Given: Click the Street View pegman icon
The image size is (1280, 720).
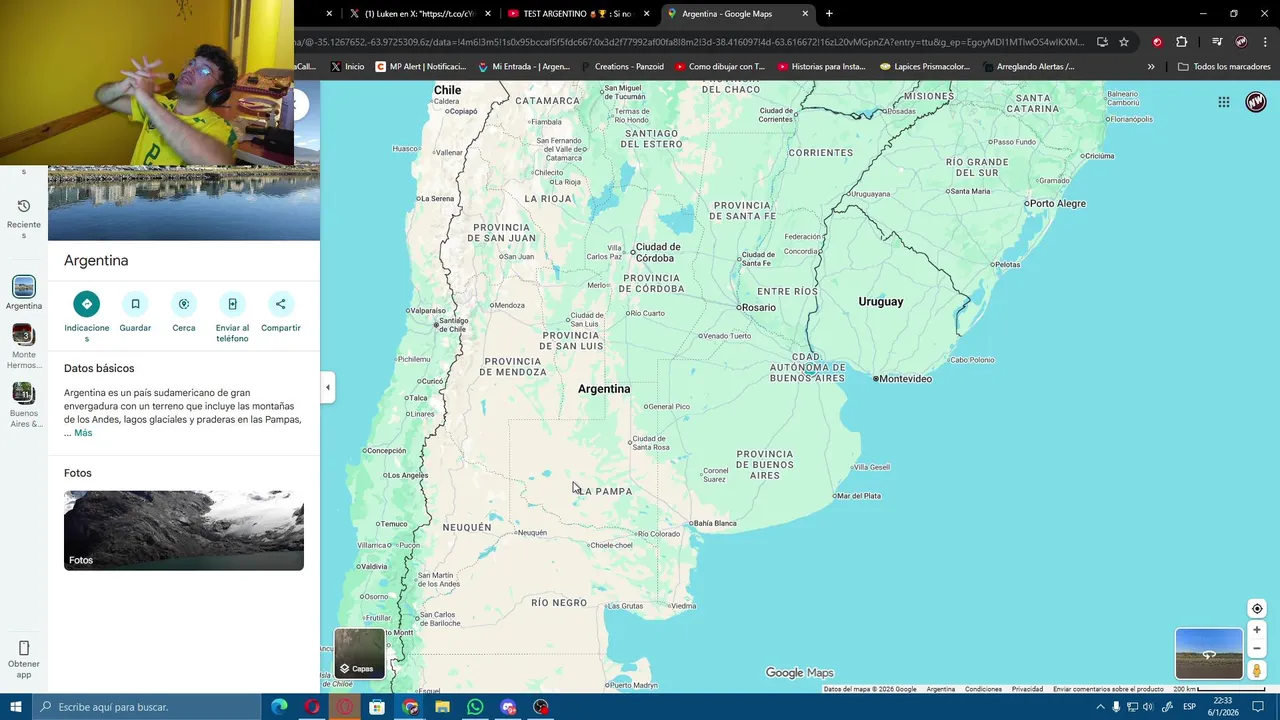Looking at the screenshot, I should [x=1257, y=671].
